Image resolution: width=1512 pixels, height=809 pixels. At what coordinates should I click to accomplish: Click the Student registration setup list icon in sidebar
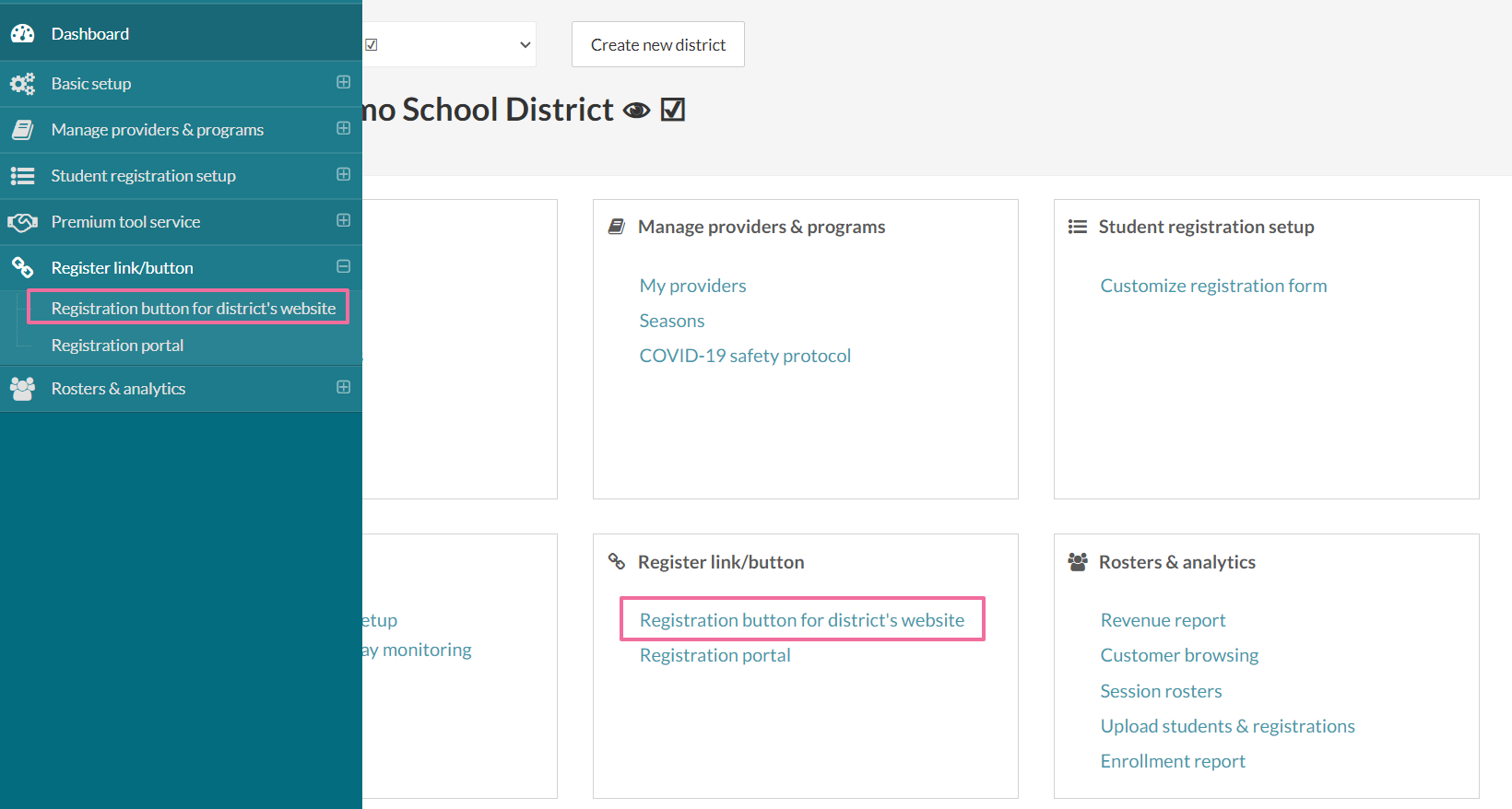pyautogui.click(x=22, y=176)
